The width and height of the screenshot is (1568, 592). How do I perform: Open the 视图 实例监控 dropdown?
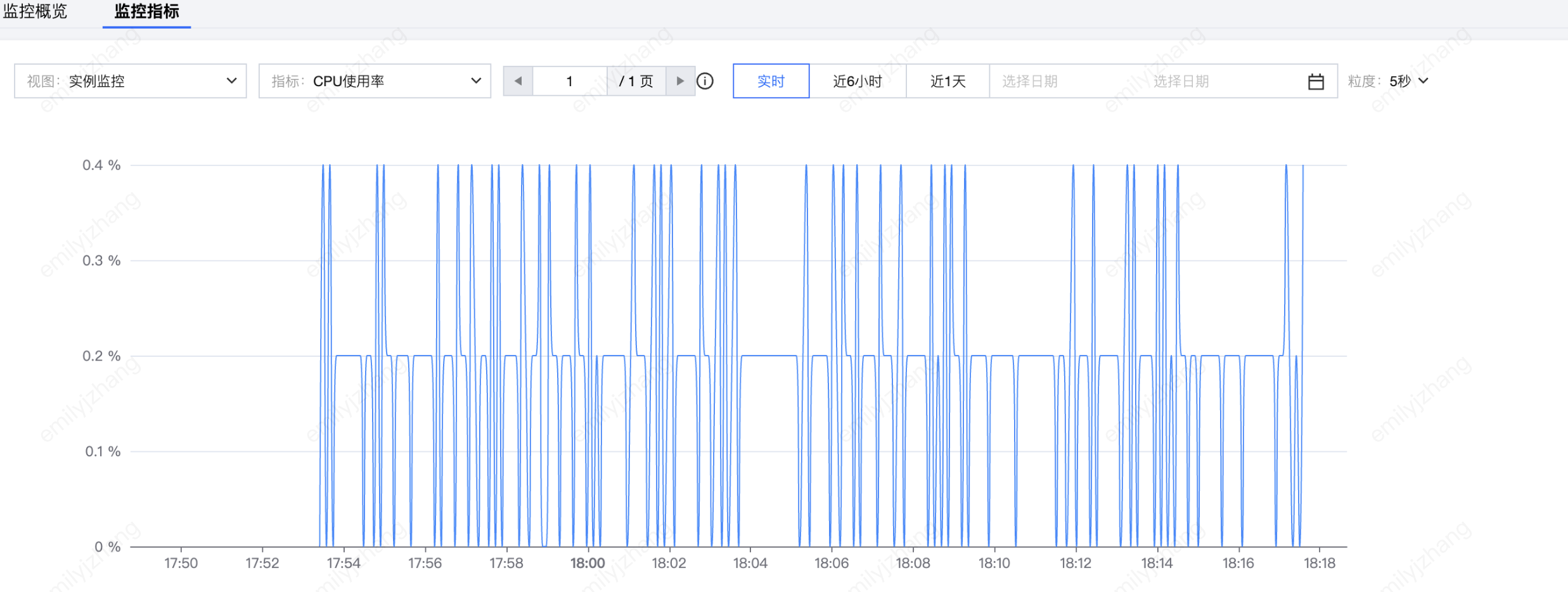(x=130, y=81)
